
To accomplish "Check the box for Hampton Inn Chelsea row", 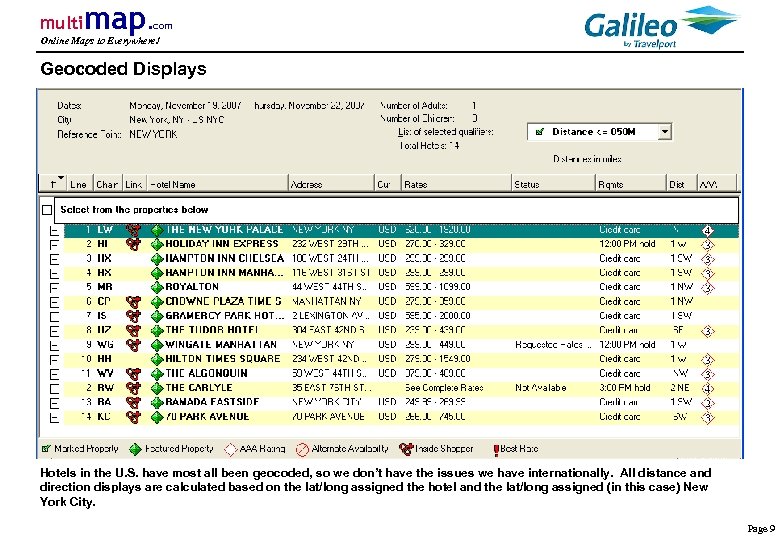I will tap(54, 260).
